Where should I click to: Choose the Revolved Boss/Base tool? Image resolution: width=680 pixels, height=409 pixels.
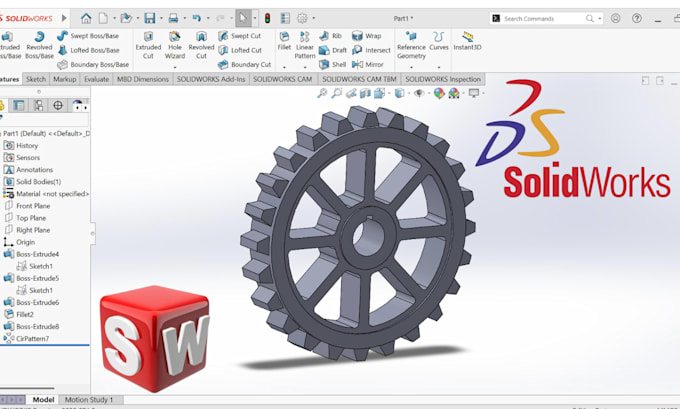coord(39,45)
